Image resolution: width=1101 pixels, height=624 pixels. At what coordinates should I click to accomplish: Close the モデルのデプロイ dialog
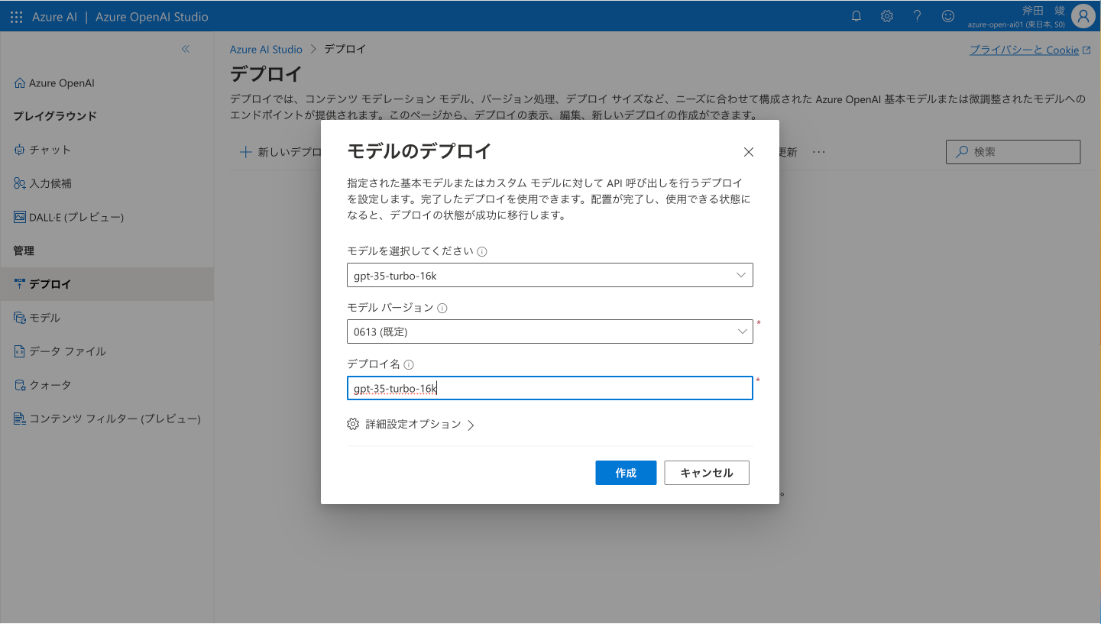click(x=749, y=152)
